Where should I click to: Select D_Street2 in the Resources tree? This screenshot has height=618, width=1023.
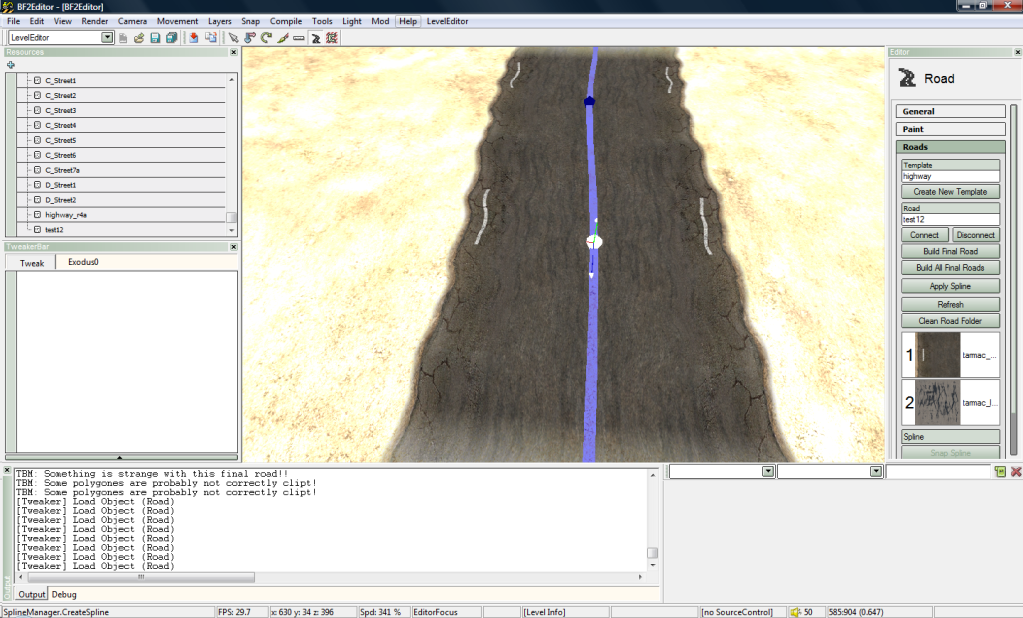pos(61,200)
